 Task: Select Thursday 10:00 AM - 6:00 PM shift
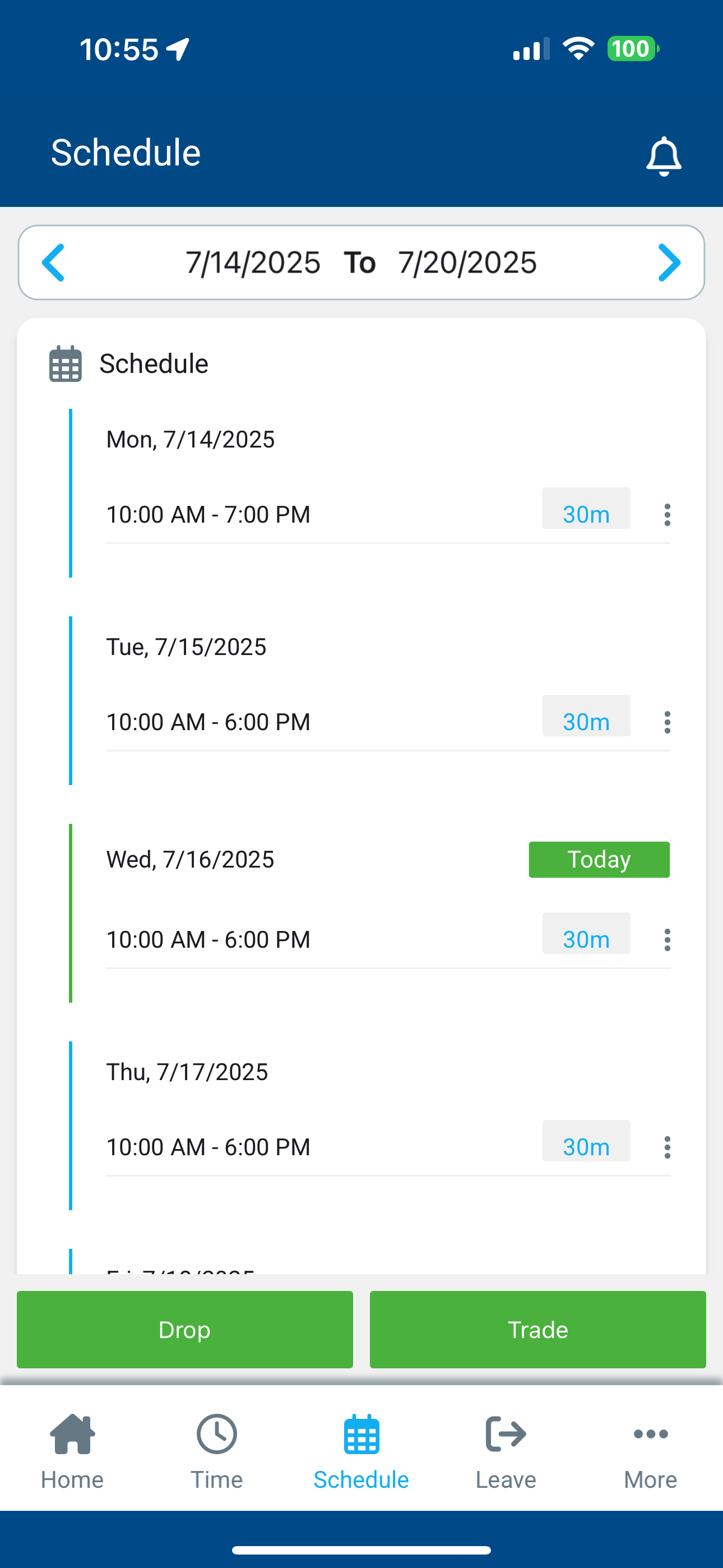pyautogui.click(x=208, y=1147)
